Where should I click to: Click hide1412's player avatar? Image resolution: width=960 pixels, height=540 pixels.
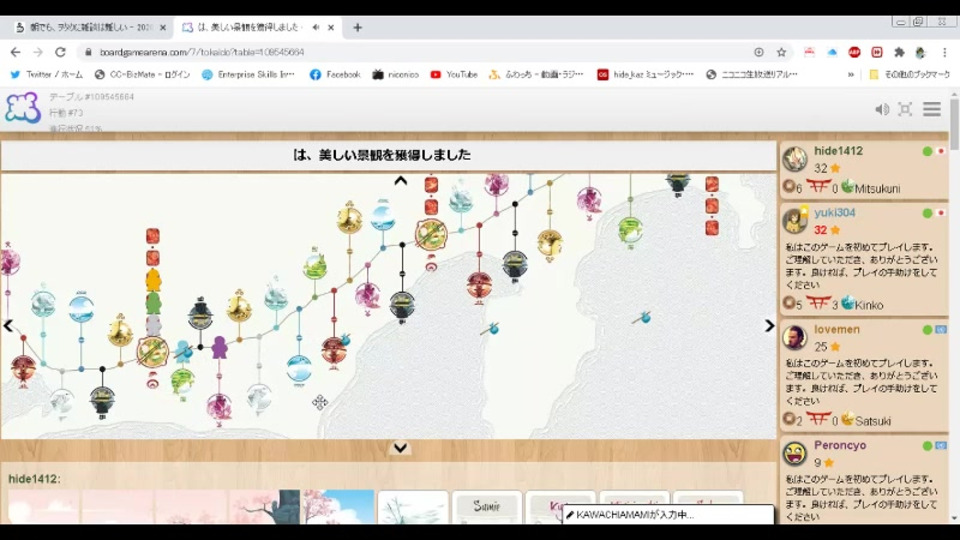tap(795, 160)
